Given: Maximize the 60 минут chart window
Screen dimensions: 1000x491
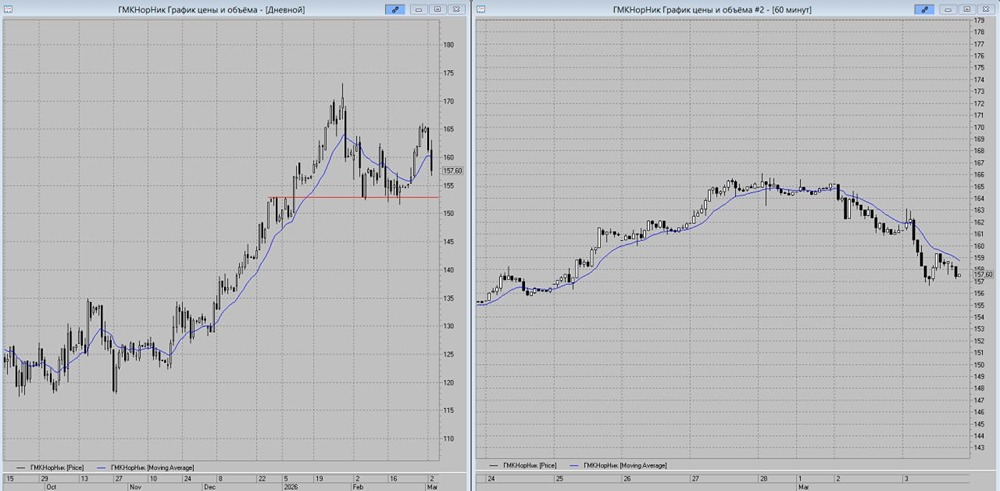Looking at the screenshot, I should click(967, 9).
